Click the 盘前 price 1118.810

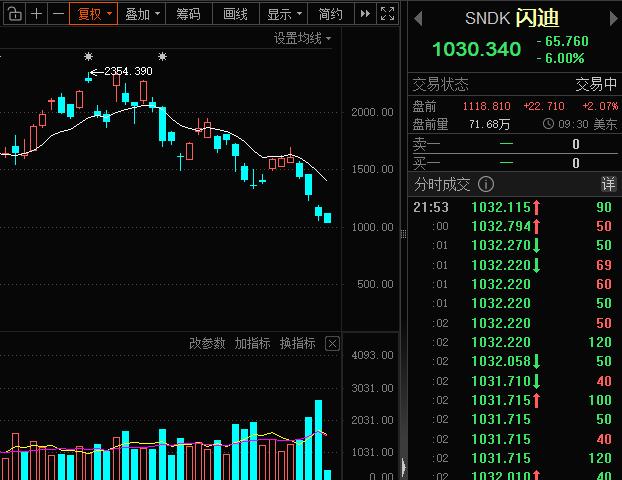pos(487,106)
